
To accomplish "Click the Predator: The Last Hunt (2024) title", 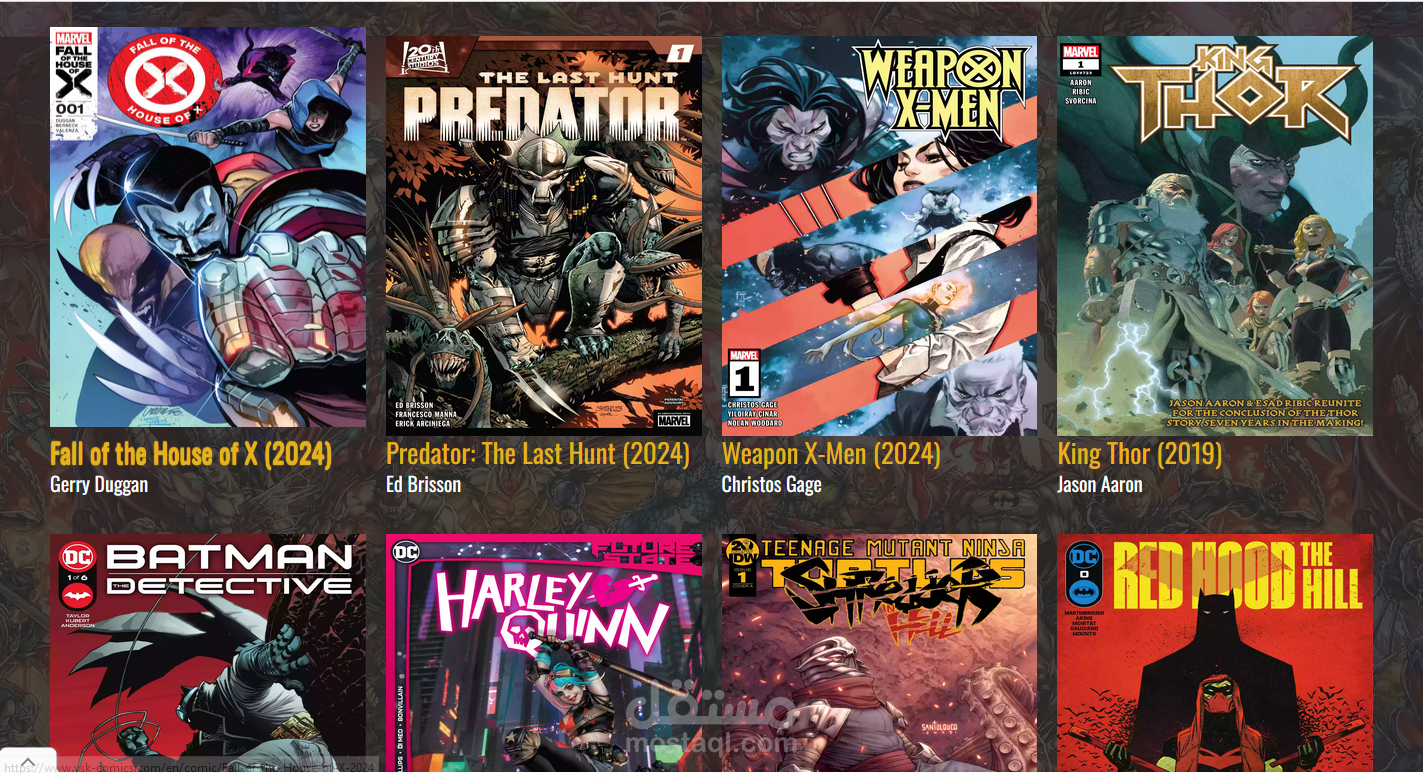I will [538, 454].
